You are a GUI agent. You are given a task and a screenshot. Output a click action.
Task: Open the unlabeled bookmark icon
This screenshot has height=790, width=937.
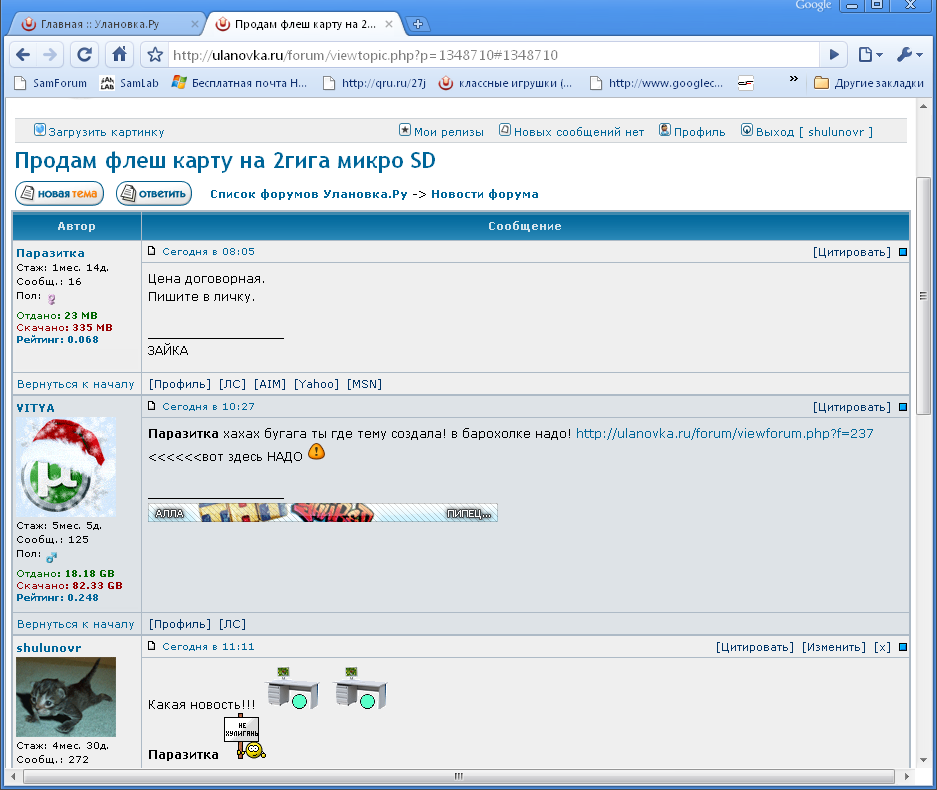745,83
